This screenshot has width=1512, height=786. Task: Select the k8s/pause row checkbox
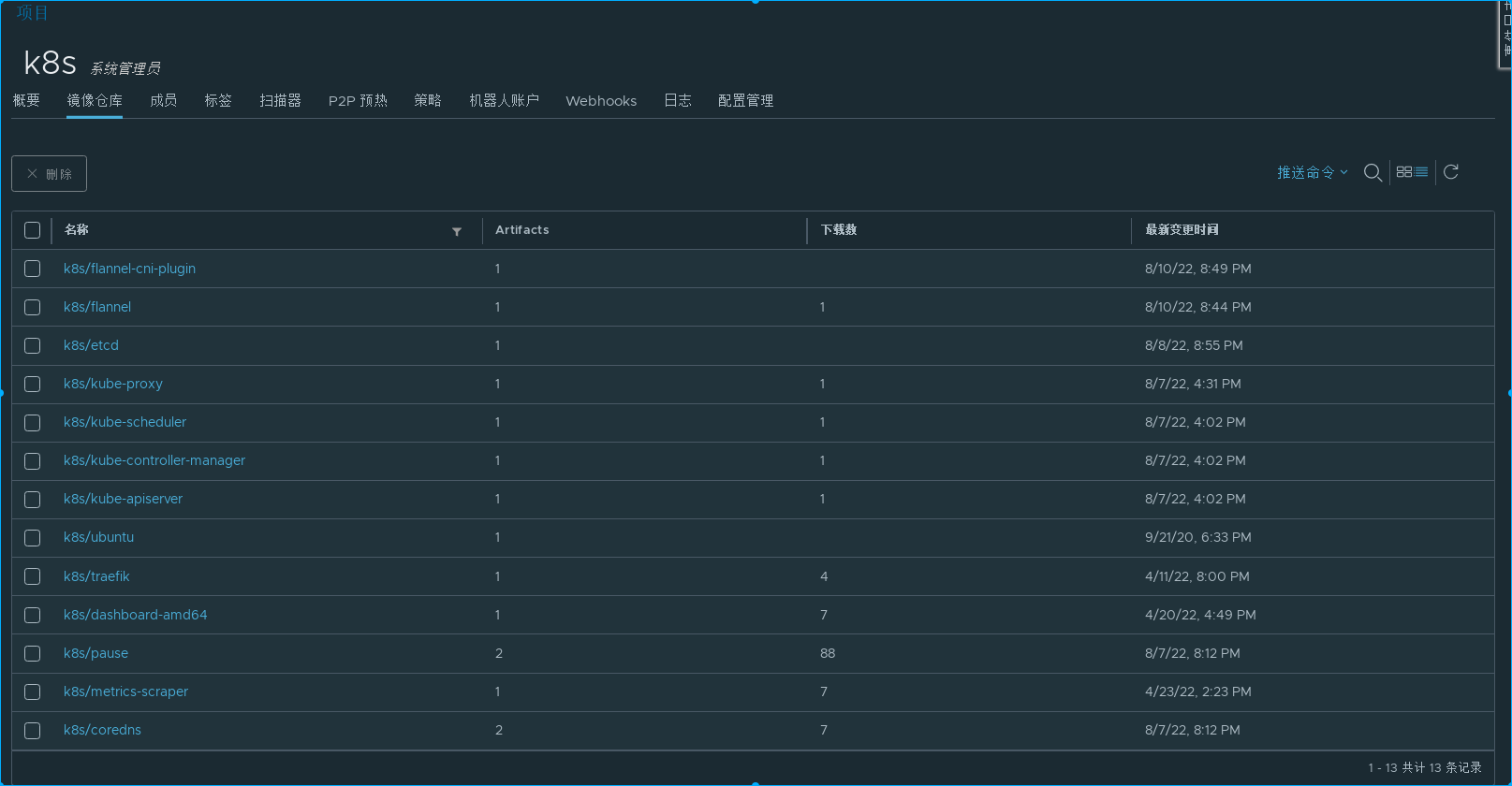tap(33, 653)
